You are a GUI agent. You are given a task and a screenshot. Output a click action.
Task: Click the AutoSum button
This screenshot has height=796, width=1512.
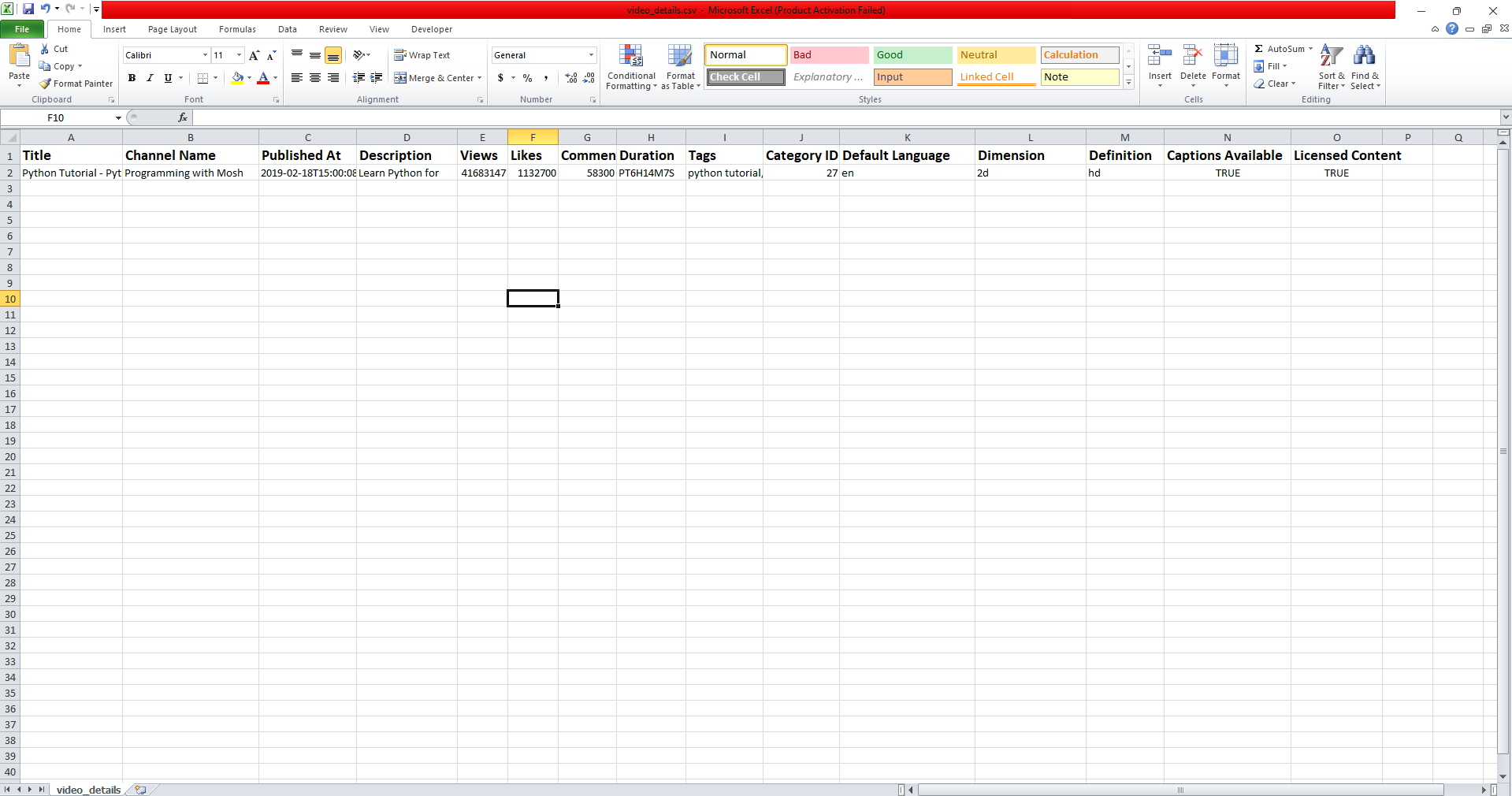coord(1279,49)
